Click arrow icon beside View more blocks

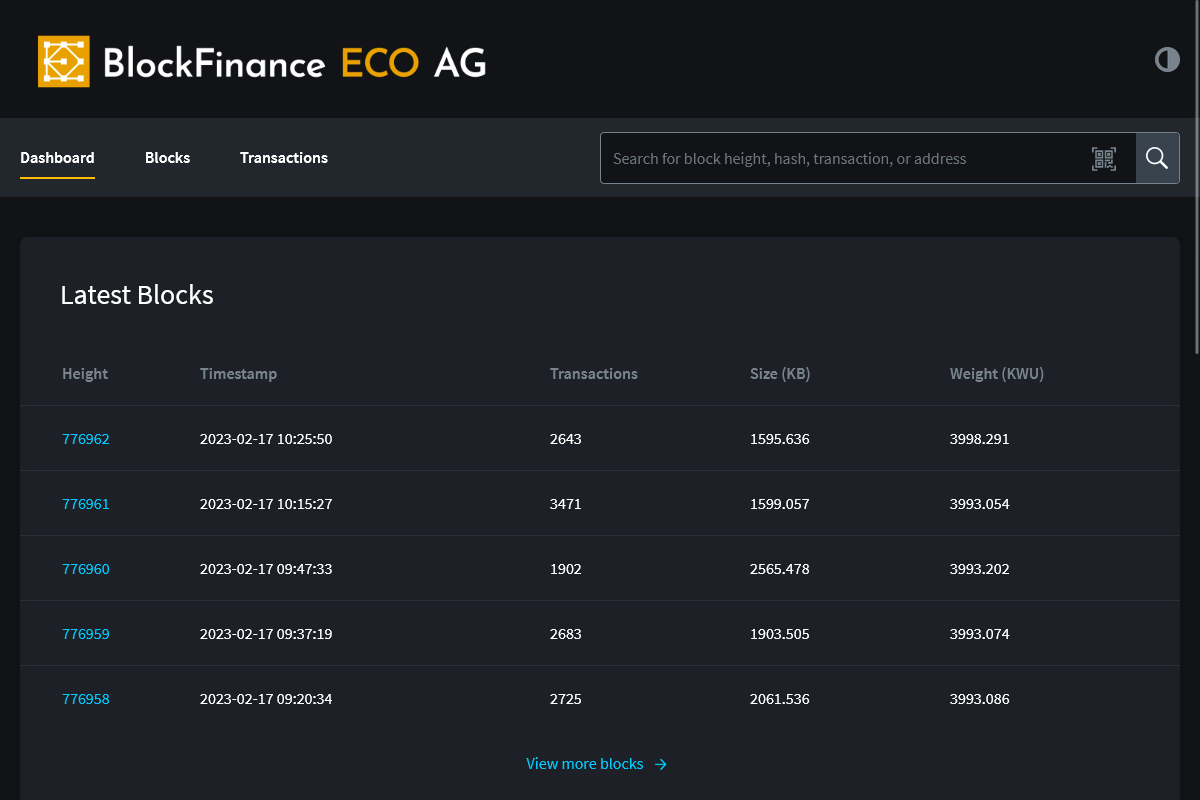pyautogui.click(x=661, y=764)
